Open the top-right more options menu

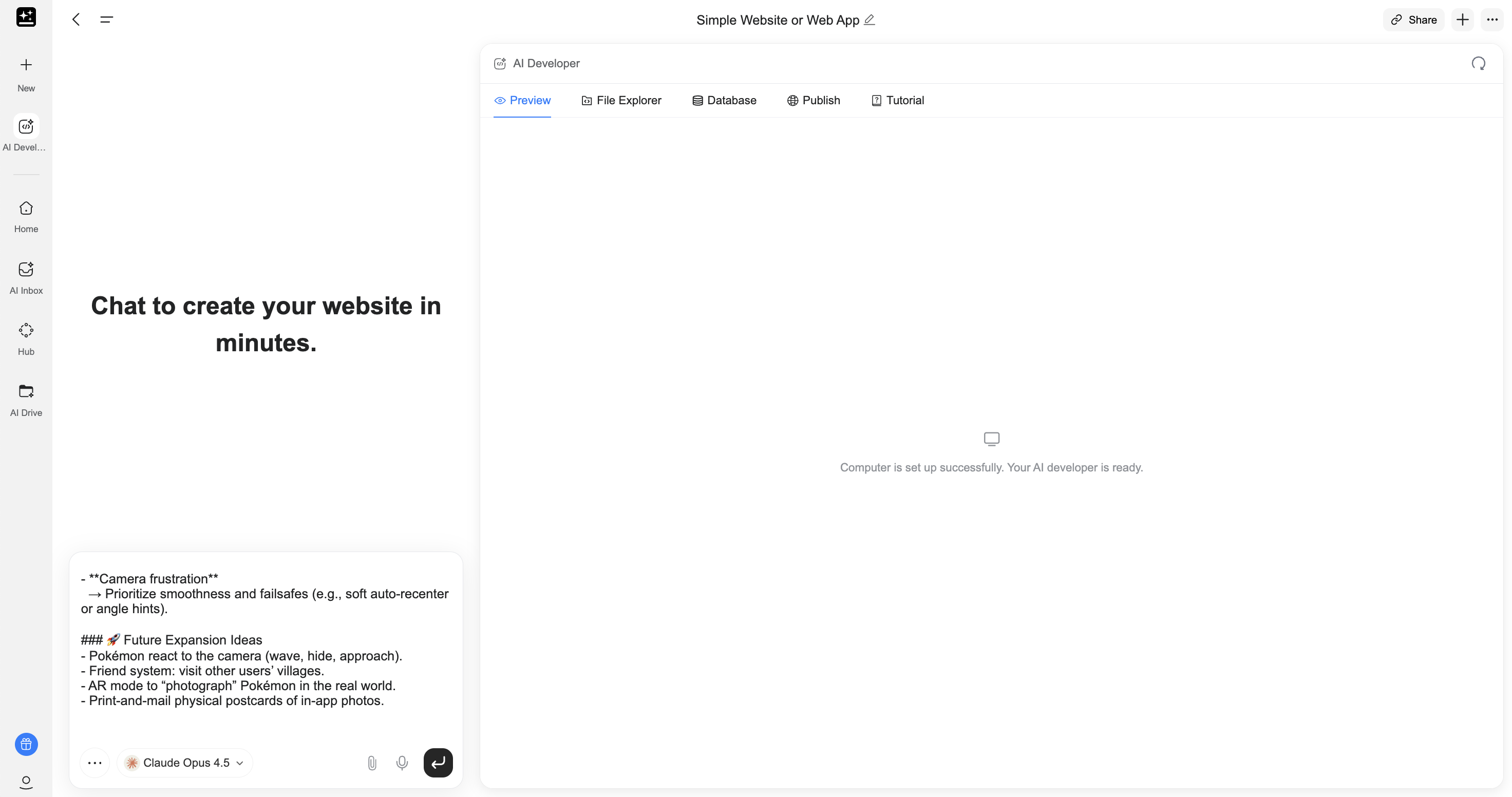pyautogui.click(x=1492, y=20)
